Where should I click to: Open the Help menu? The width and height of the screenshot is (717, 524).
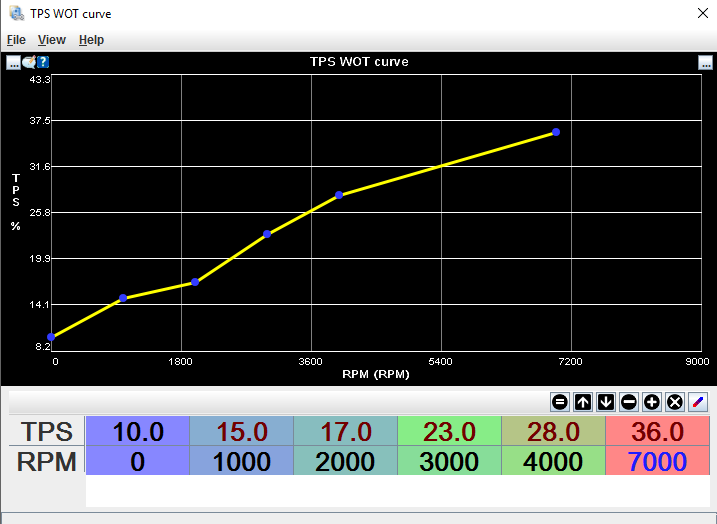click(91, 40)
